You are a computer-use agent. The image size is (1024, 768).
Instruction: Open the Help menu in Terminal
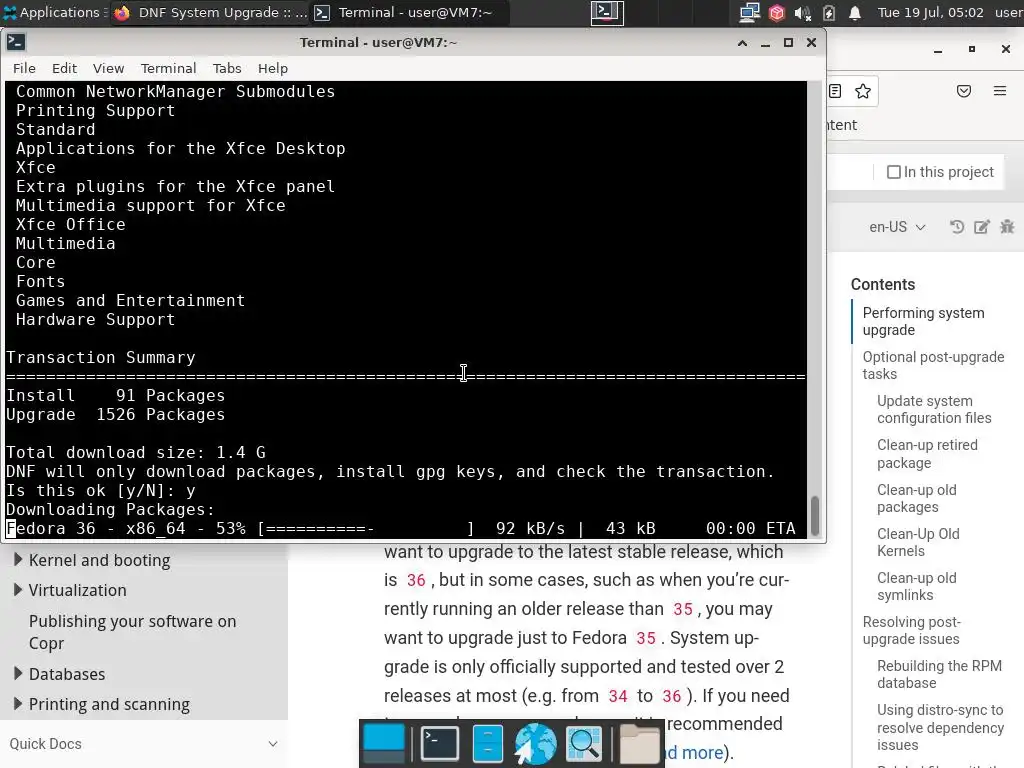[272, 69]
